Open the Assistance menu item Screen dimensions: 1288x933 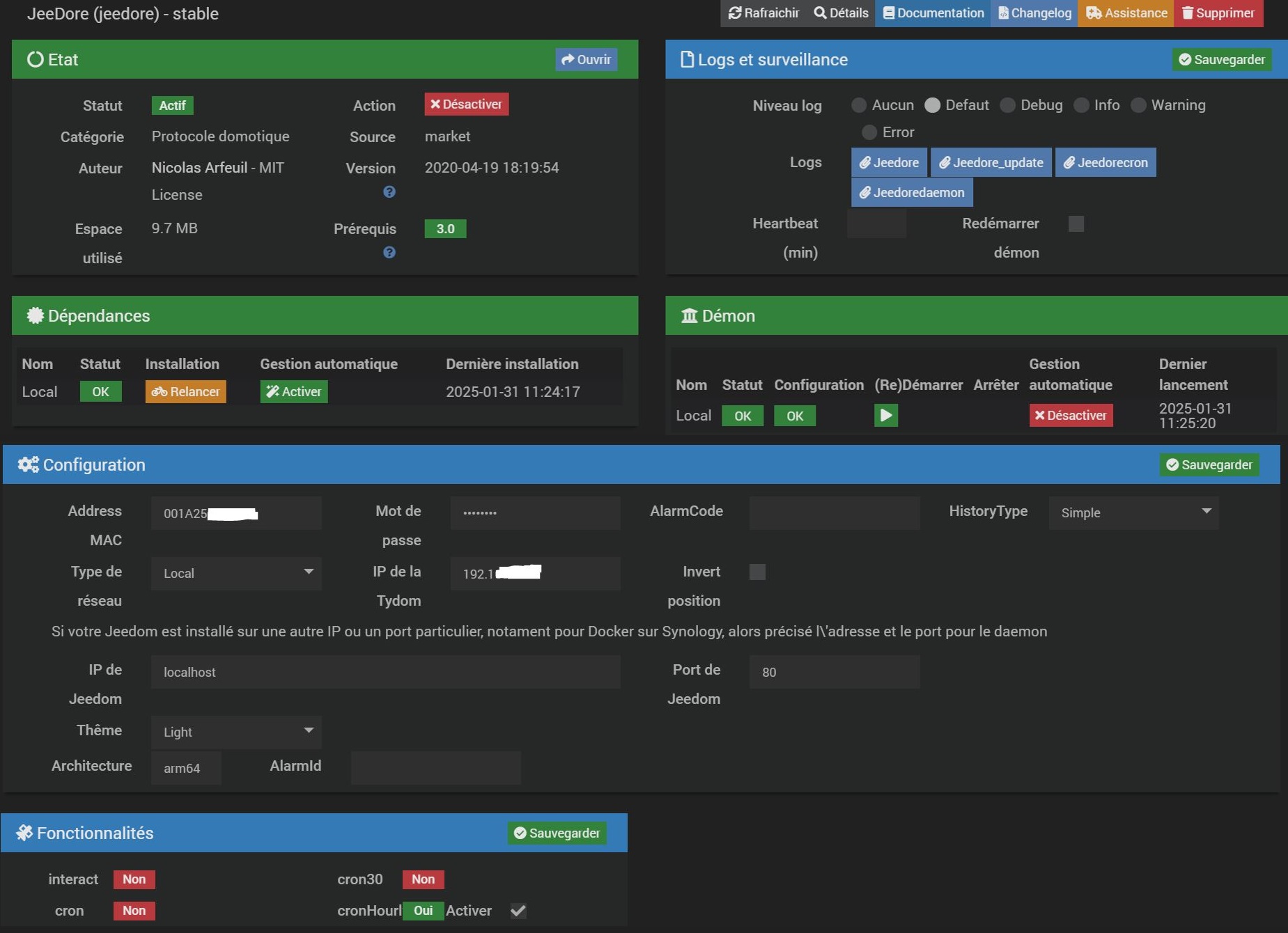pos(1126,13)
